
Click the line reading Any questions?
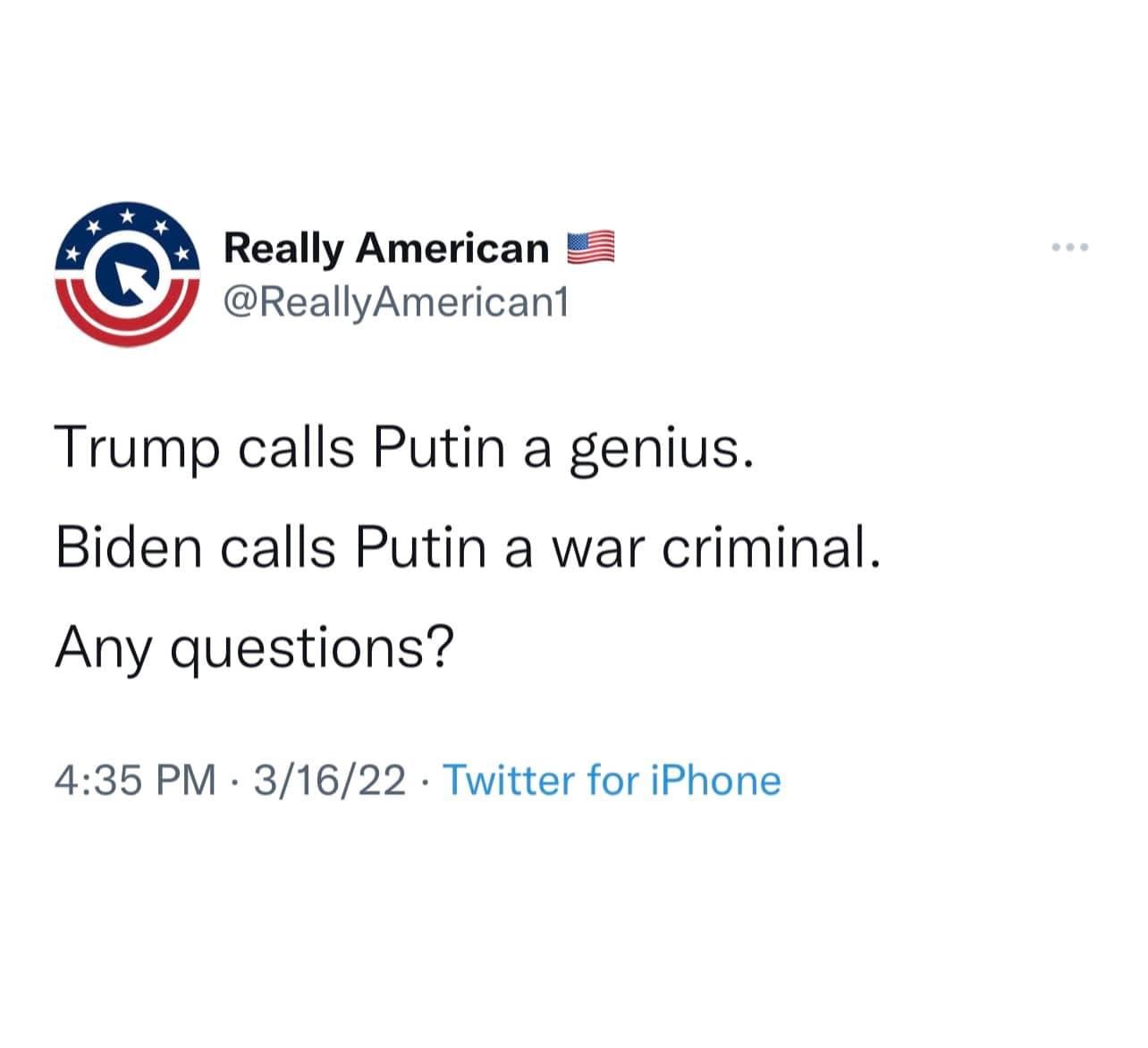255,650
